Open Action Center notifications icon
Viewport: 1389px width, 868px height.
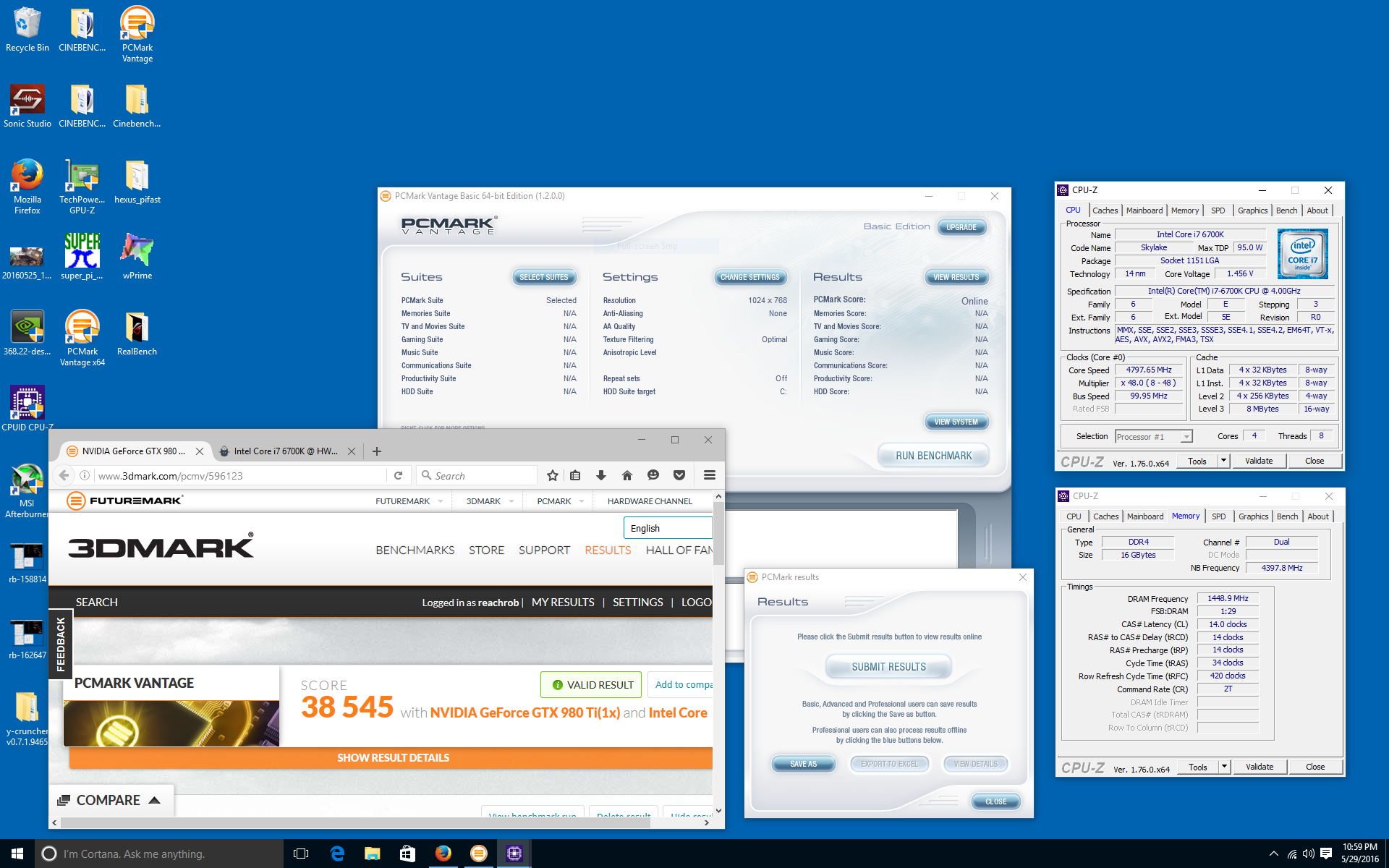tap(1326, 854)
